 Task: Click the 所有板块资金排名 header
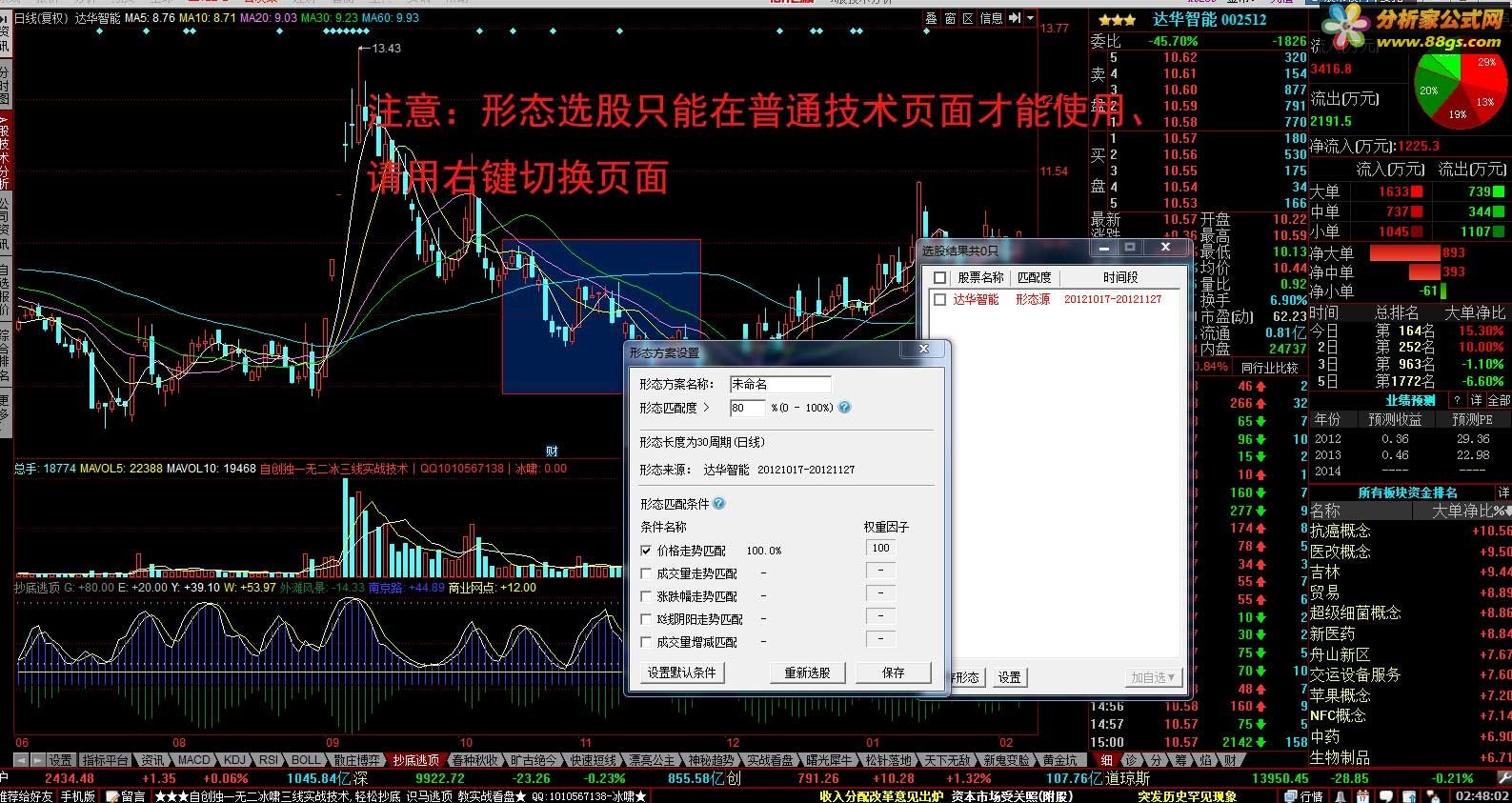(x=1407, y=492)
